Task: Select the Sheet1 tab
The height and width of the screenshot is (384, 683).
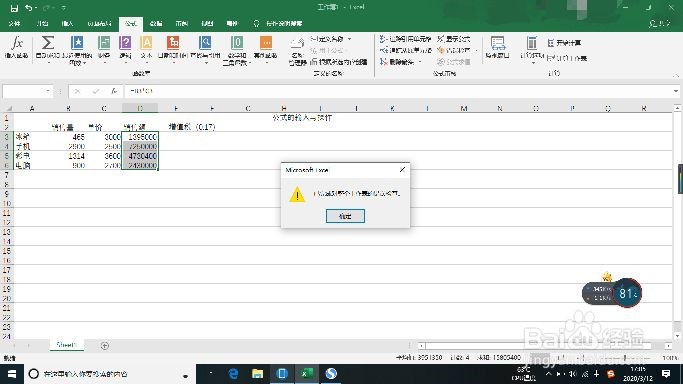Action: [66, 345]
